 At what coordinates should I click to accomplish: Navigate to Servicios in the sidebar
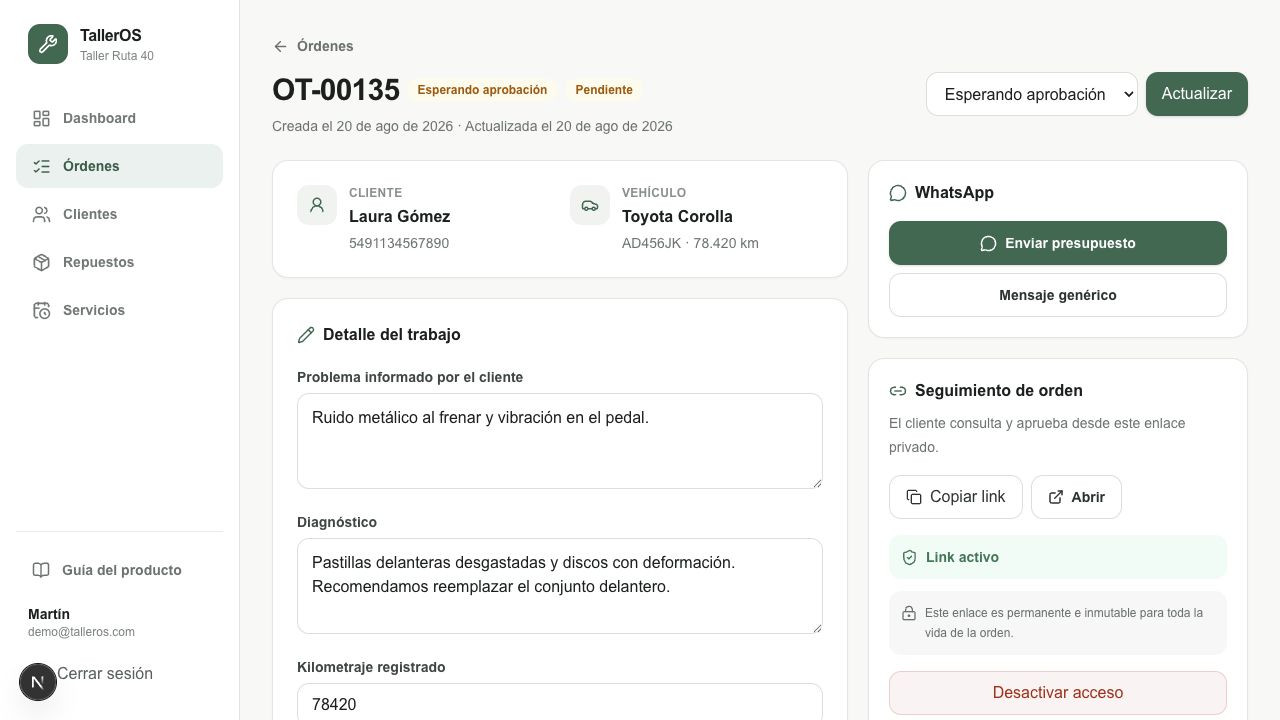coord(119,310)
